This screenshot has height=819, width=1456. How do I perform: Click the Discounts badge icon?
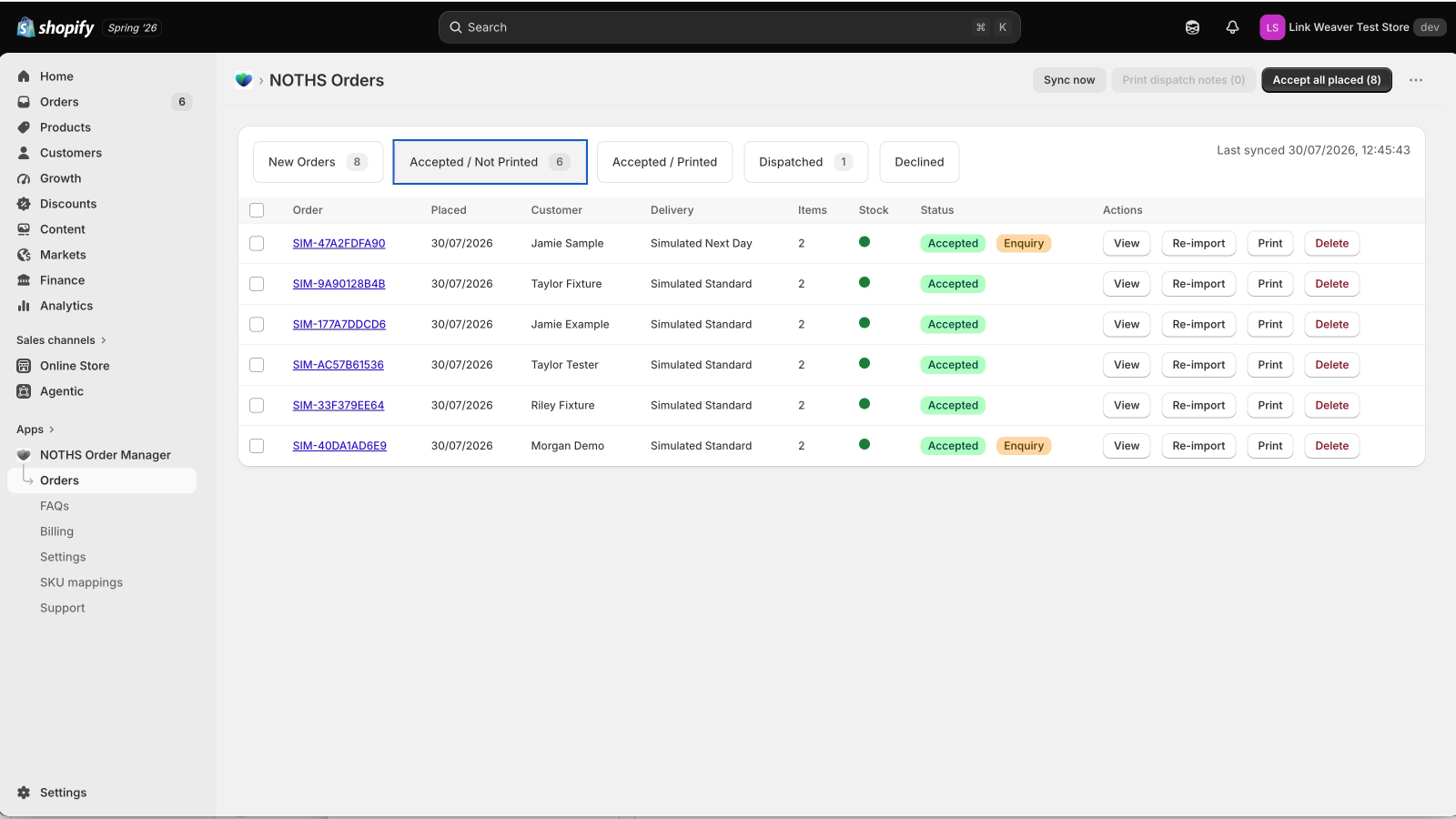click(x=24, y=204)
